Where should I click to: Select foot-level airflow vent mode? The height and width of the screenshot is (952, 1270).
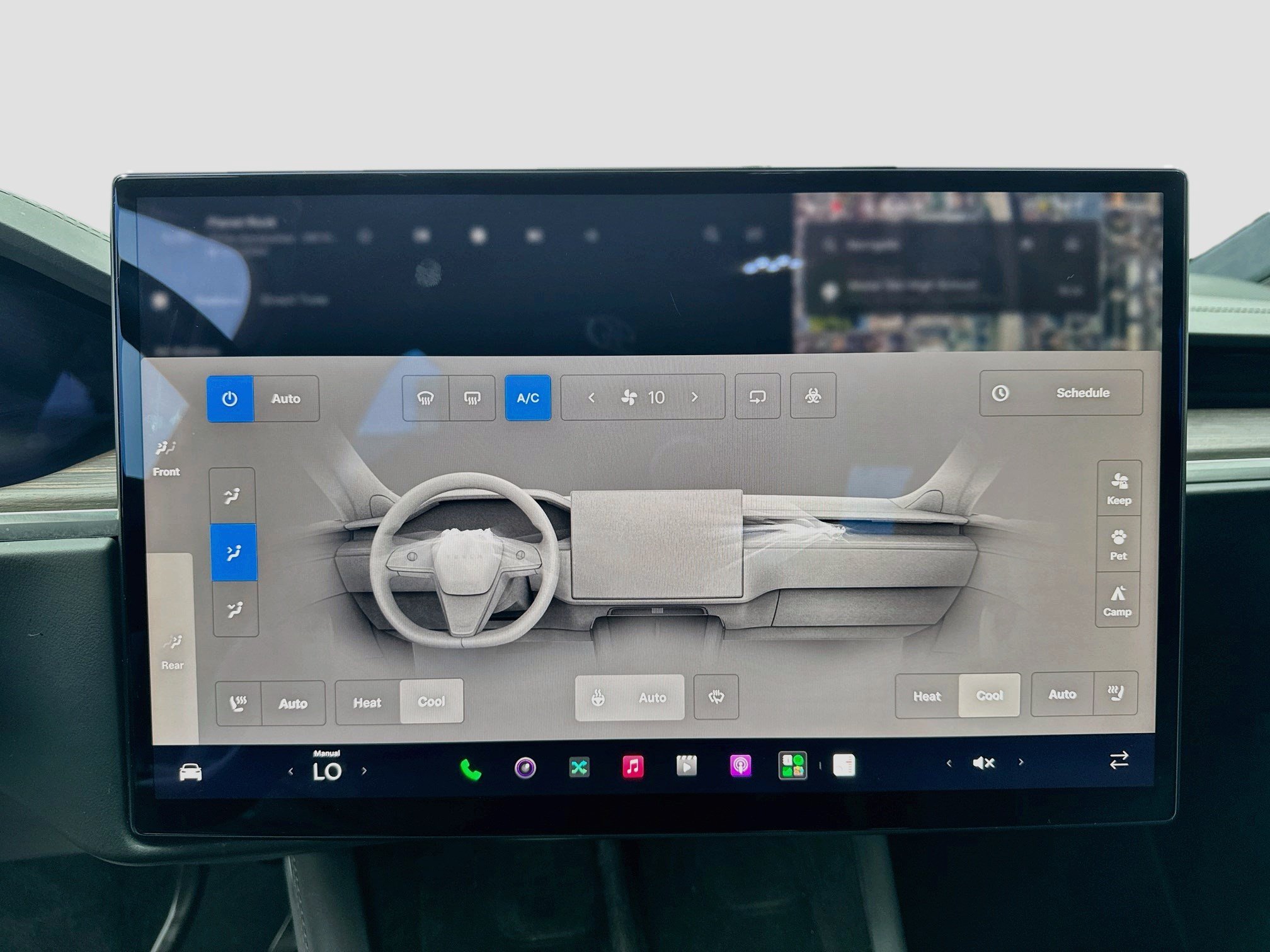235,609
